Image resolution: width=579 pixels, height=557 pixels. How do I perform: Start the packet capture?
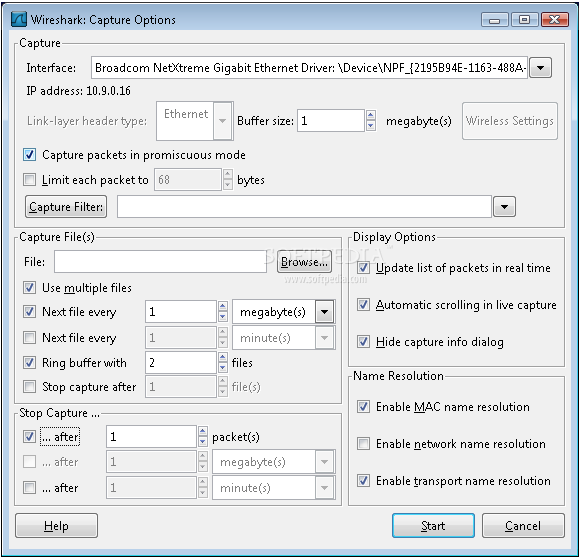click(x=434, y=526)
